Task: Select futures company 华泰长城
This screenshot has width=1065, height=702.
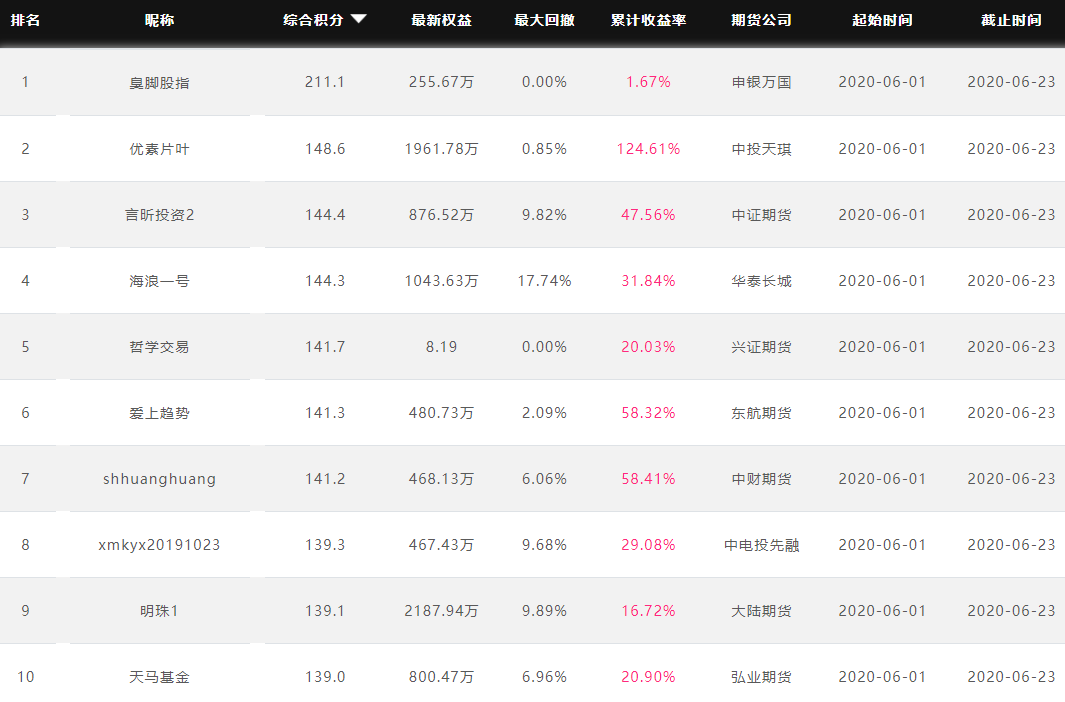Action: click(x=761, y=281)
